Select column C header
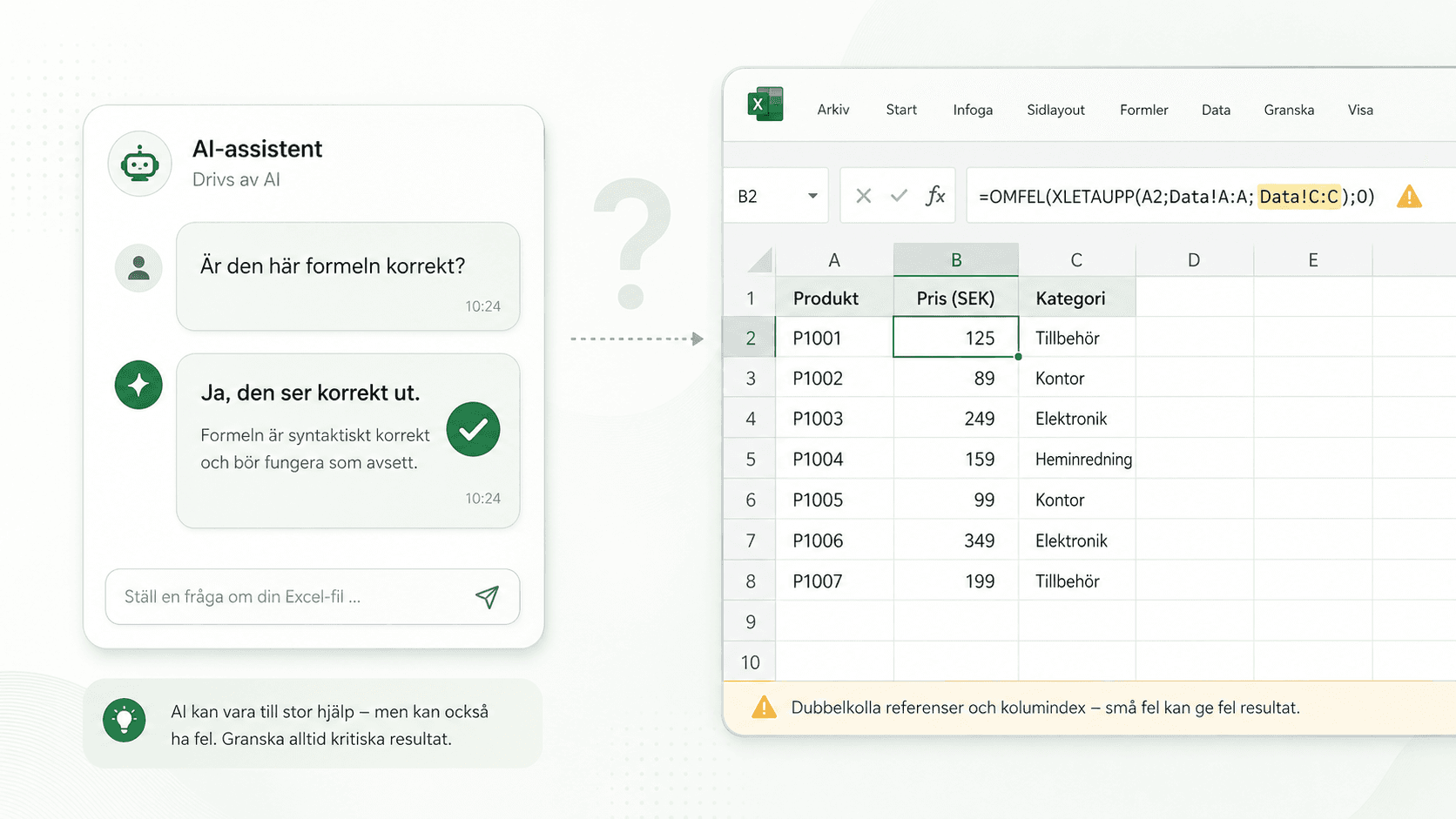This screenshot has height=819, width=1456. coord(1076,260)
